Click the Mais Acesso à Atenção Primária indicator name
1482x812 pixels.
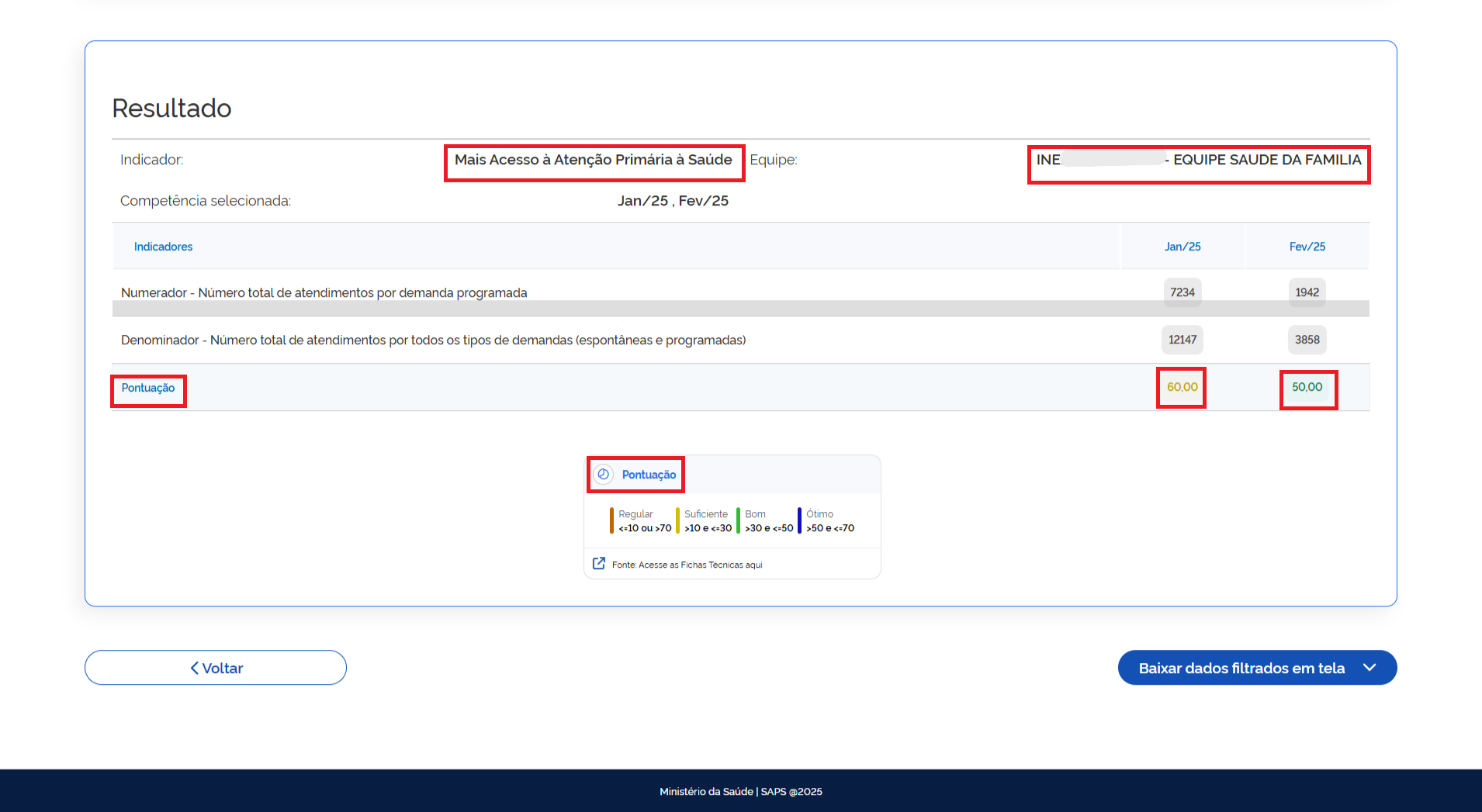(x=593, y=160)
